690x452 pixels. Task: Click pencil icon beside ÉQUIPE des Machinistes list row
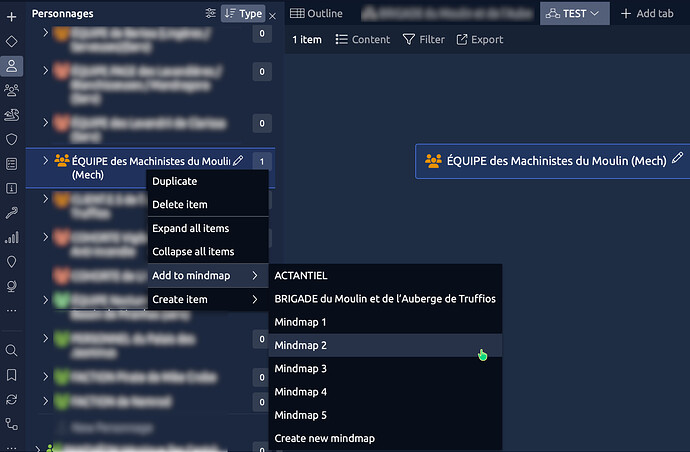238,161
